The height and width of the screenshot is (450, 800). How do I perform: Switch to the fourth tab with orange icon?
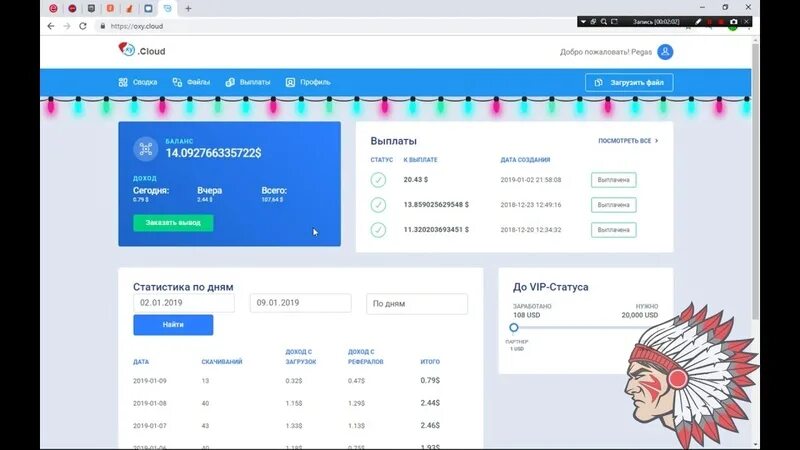pyautogui.click(x=110, y=8)
